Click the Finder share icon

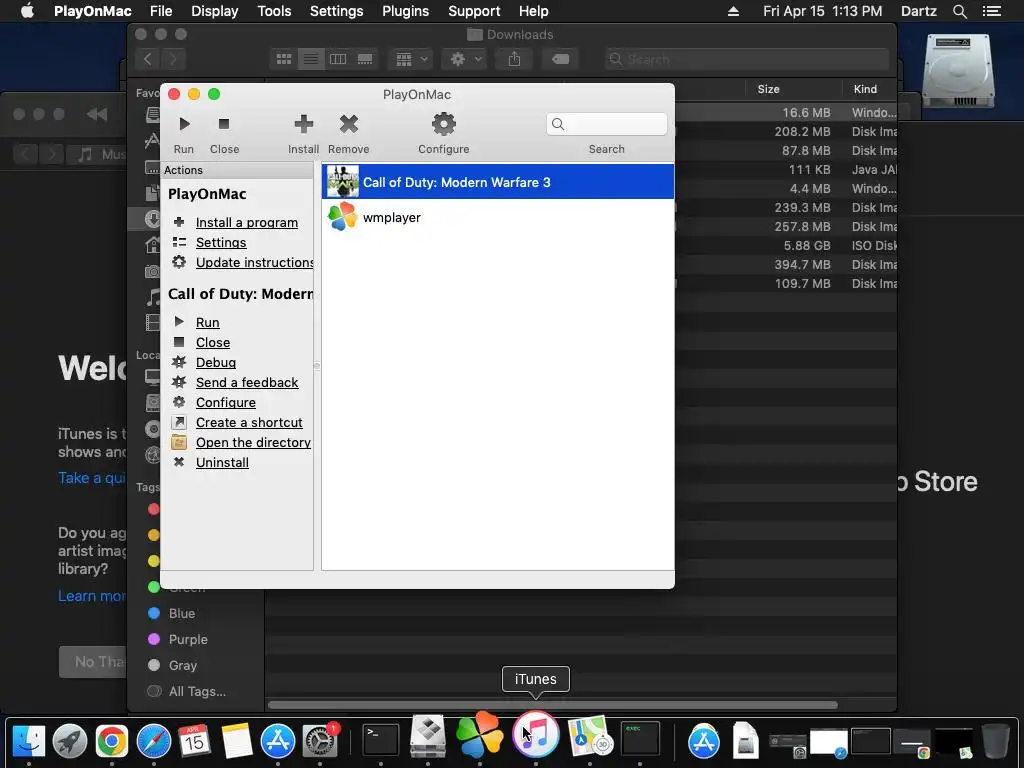515,59
